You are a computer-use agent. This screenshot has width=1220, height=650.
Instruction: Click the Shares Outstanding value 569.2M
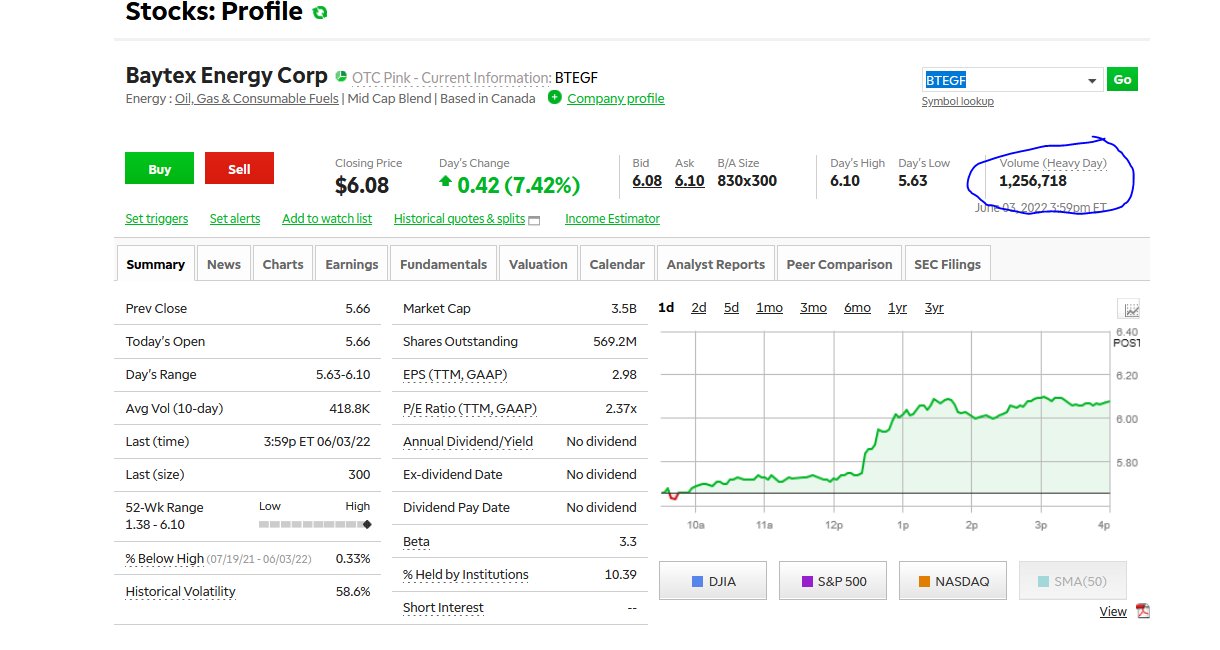coord(615,341)
